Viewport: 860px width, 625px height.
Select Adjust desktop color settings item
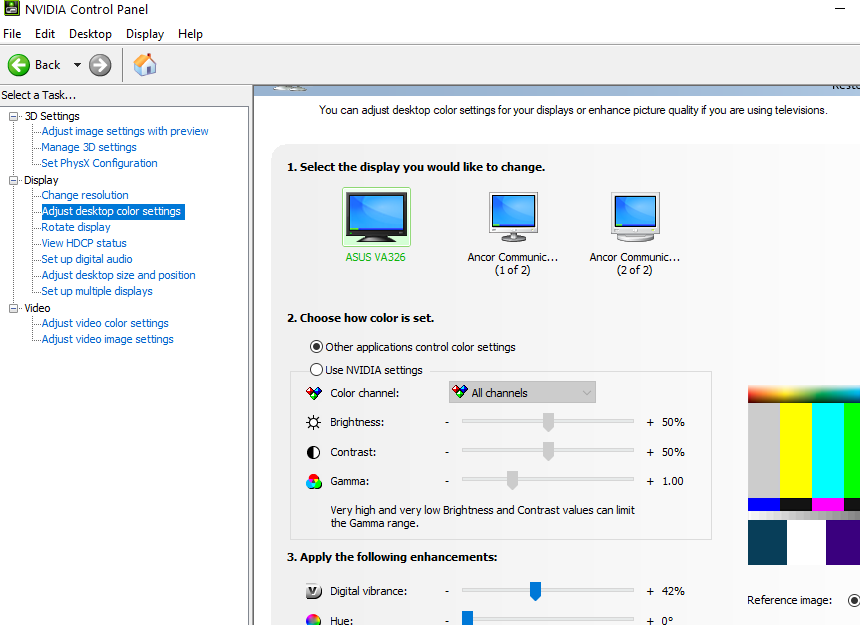pyautogui.click(x=113, y=212)
